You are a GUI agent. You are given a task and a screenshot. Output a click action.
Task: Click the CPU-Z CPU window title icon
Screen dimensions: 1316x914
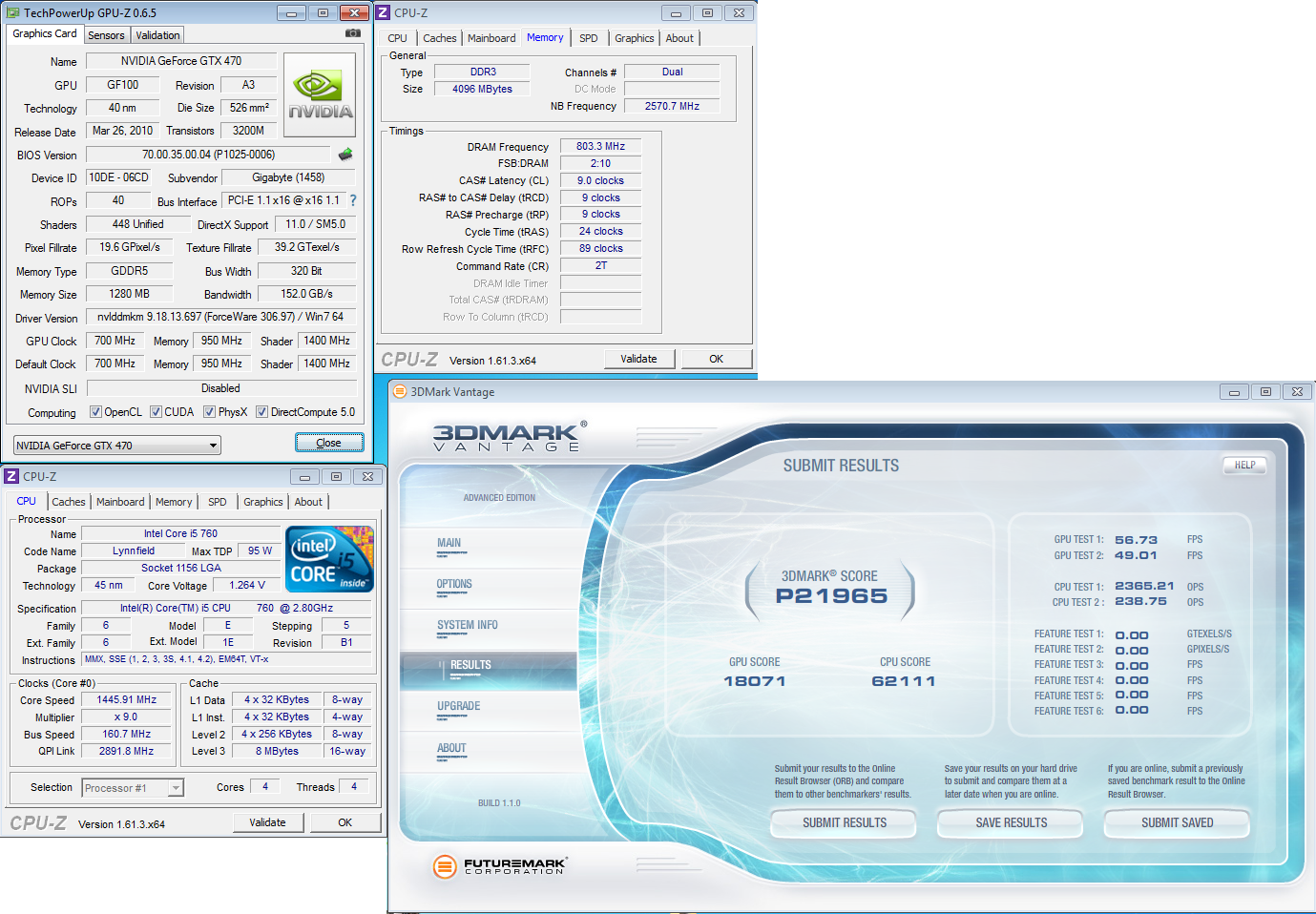11,476
